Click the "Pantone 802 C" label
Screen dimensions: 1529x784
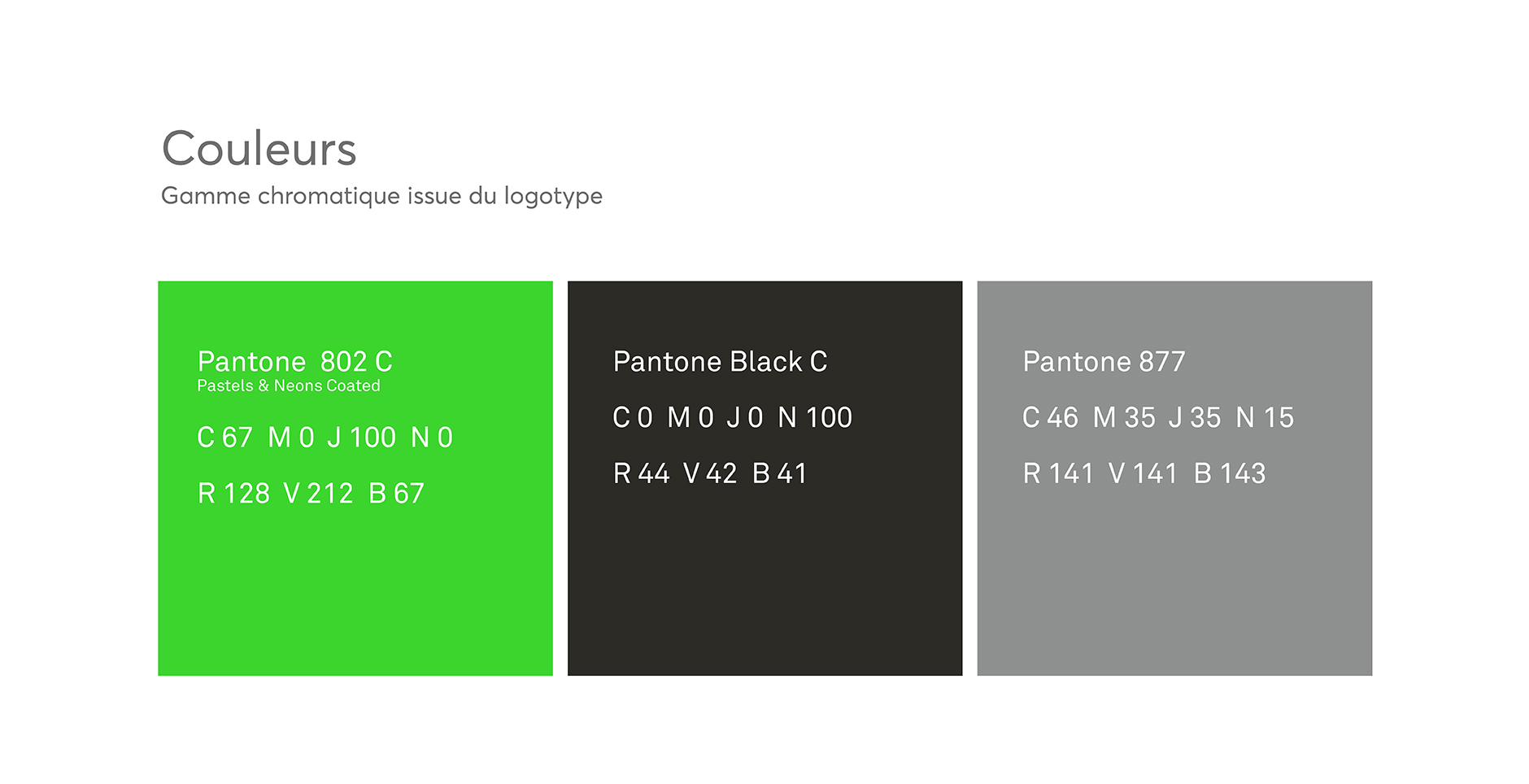pos(294,361)
